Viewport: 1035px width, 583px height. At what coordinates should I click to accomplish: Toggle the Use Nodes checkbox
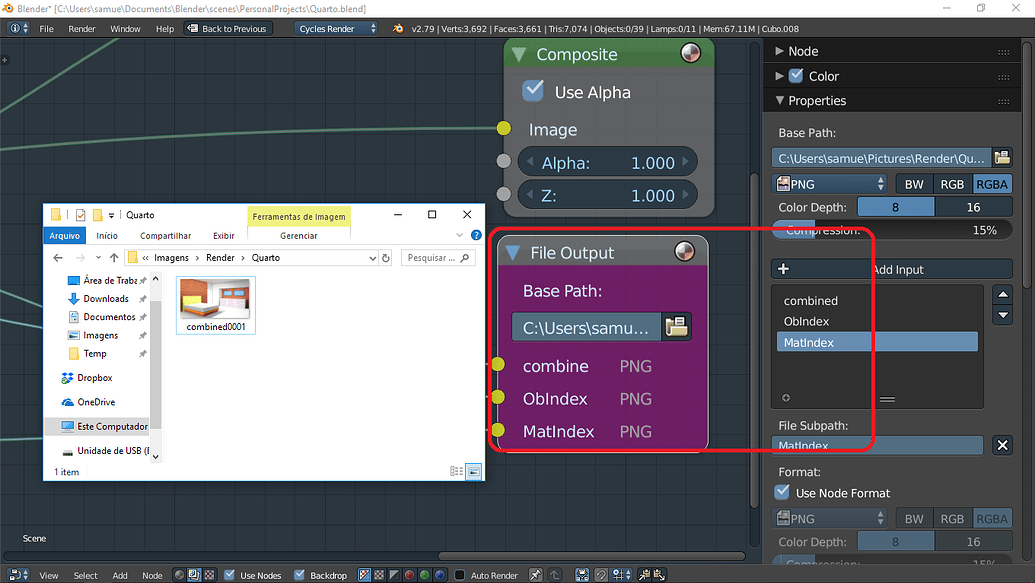(x=229, y=574)
